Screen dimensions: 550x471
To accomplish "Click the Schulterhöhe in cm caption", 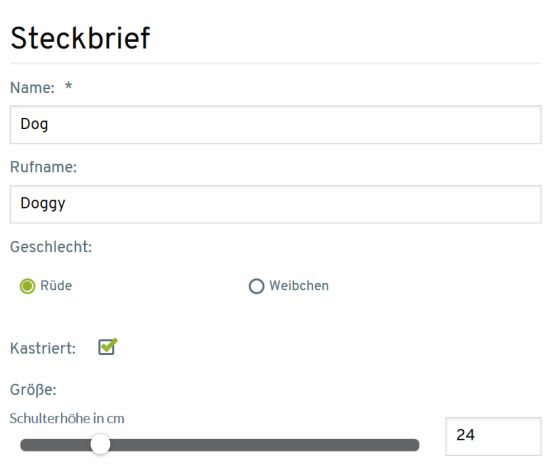I will [x=67, y=418].
